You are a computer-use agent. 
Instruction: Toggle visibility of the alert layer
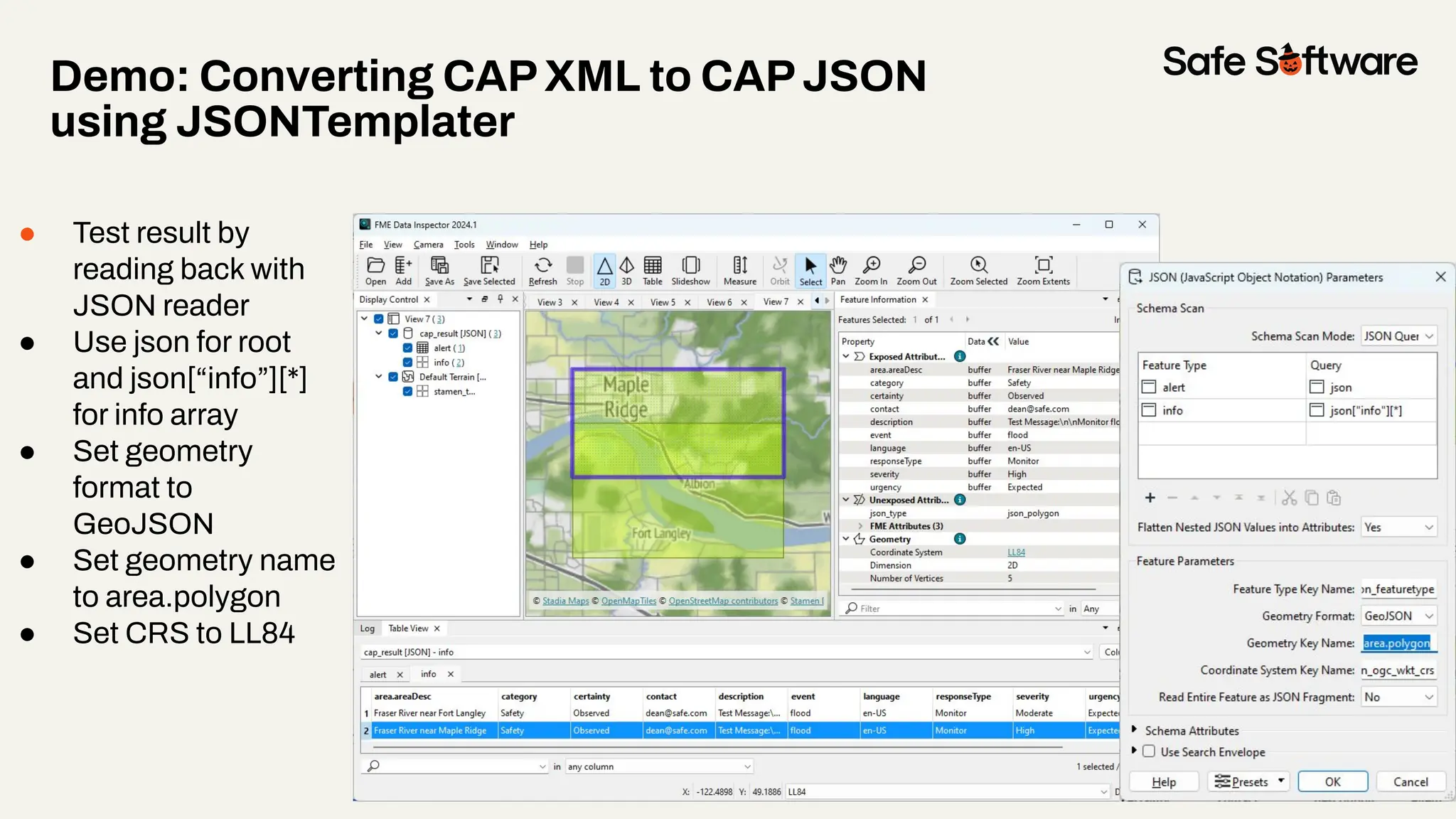[407, 348]
